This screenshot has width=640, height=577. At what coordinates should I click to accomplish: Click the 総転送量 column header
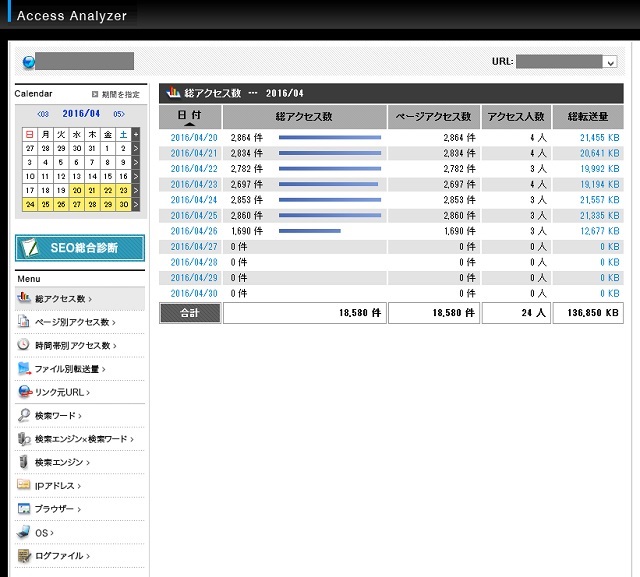588,117
